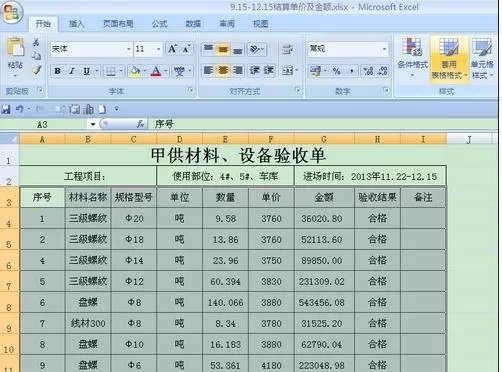Set top vertical alignment
The image size is (502, 372).
click(208, 49)
